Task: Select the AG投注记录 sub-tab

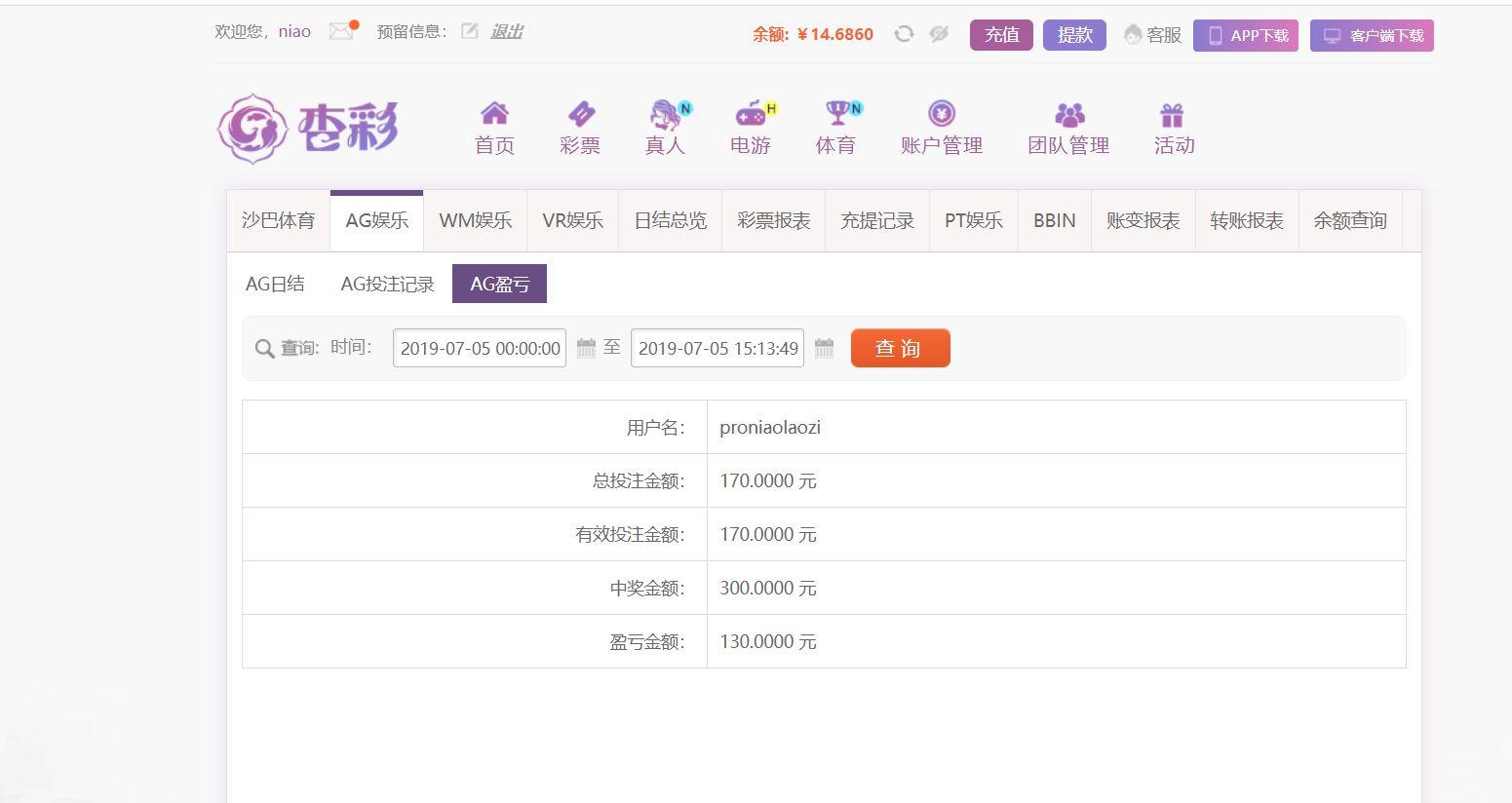Action: coord(387,284)
